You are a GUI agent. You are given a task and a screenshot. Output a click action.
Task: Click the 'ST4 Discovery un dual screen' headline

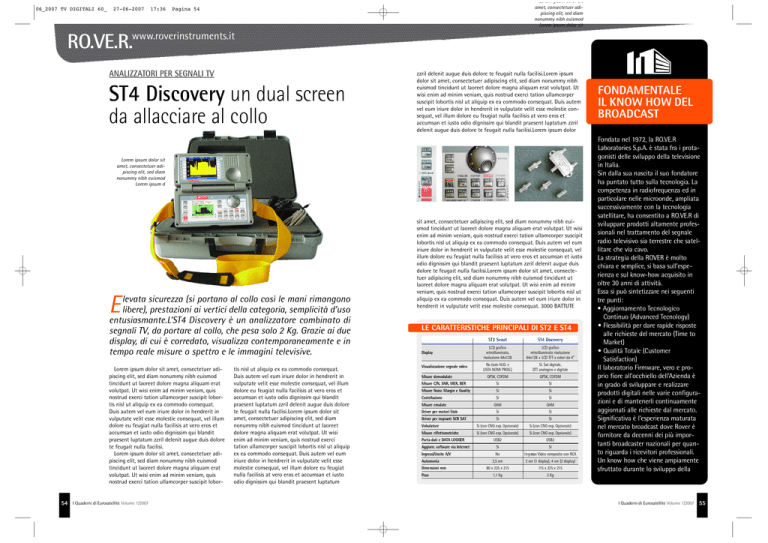click(227, 94)
